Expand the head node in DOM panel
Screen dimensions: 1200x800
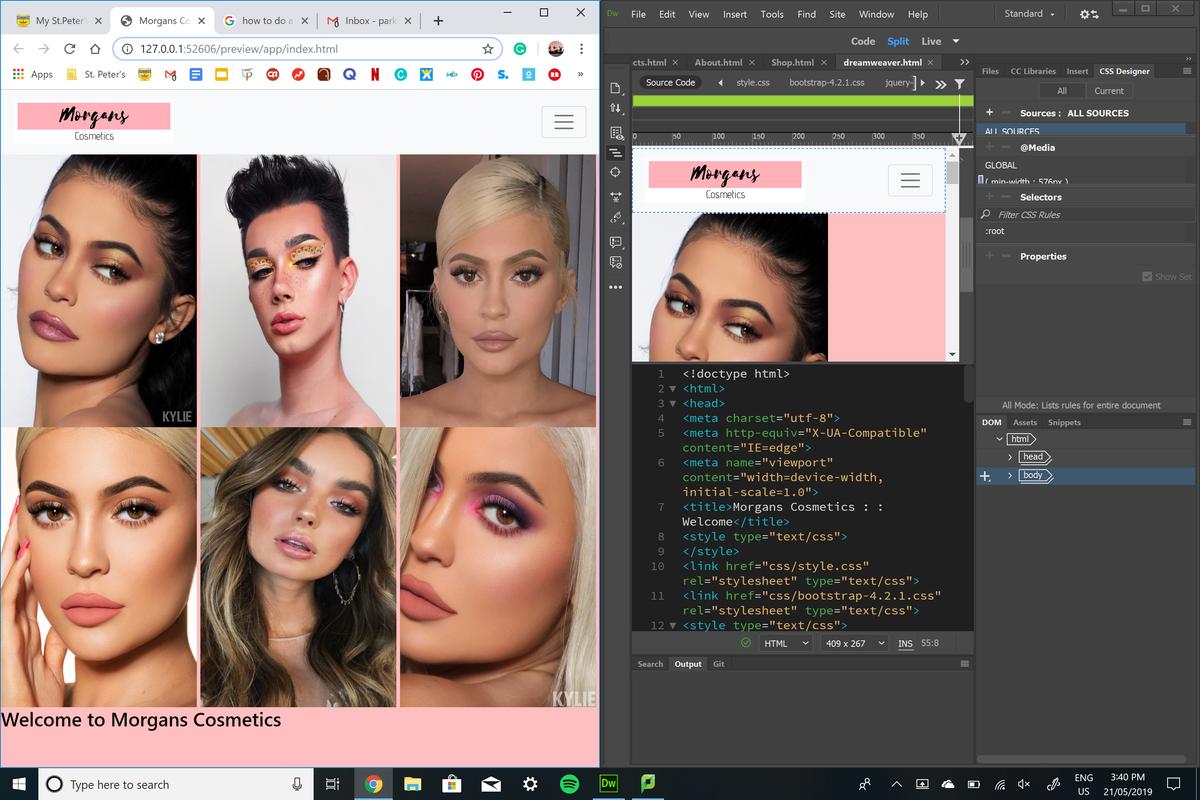click(x=1011, y=457)
